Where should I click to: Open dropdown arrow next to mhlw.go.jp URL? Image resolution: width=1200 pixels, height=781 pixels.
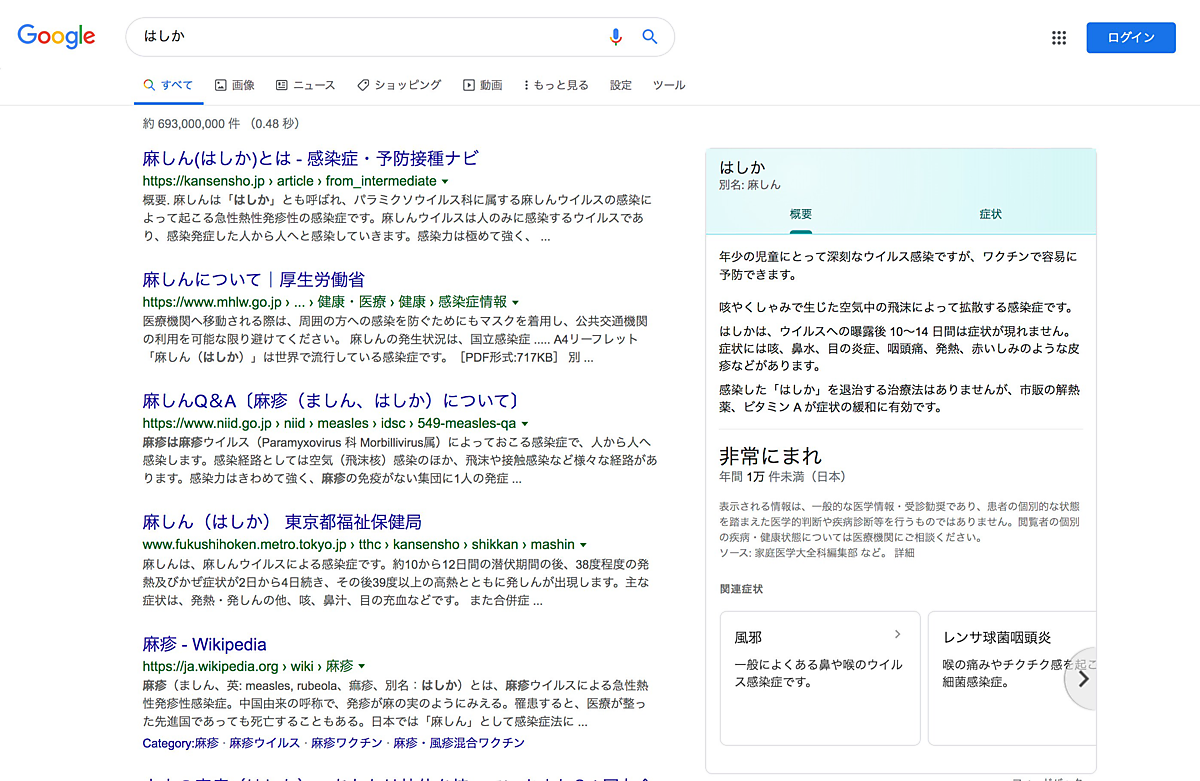point(516,302)
